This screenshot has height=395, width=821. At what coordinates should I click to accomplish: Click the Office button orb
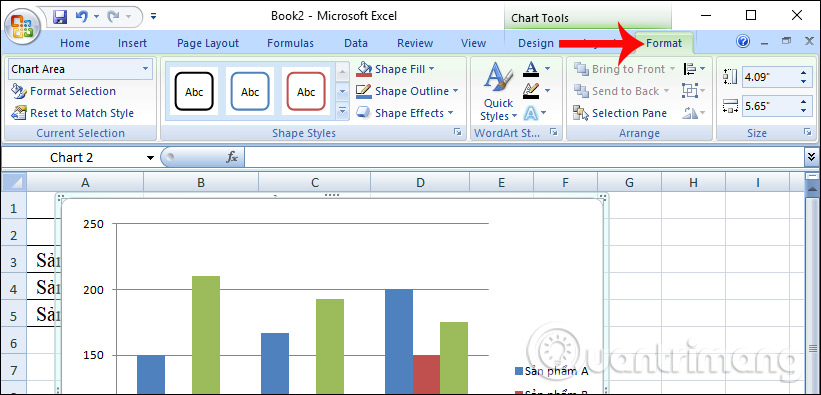23,26
